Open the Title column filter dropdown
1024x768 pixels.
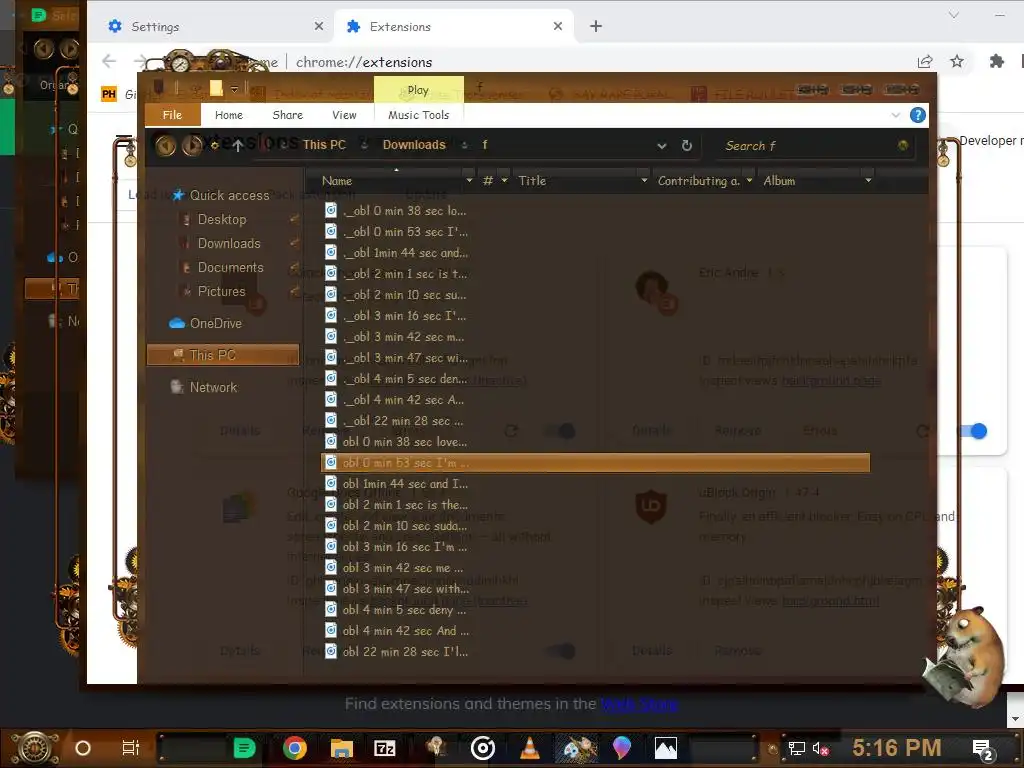tap(644, 180)
